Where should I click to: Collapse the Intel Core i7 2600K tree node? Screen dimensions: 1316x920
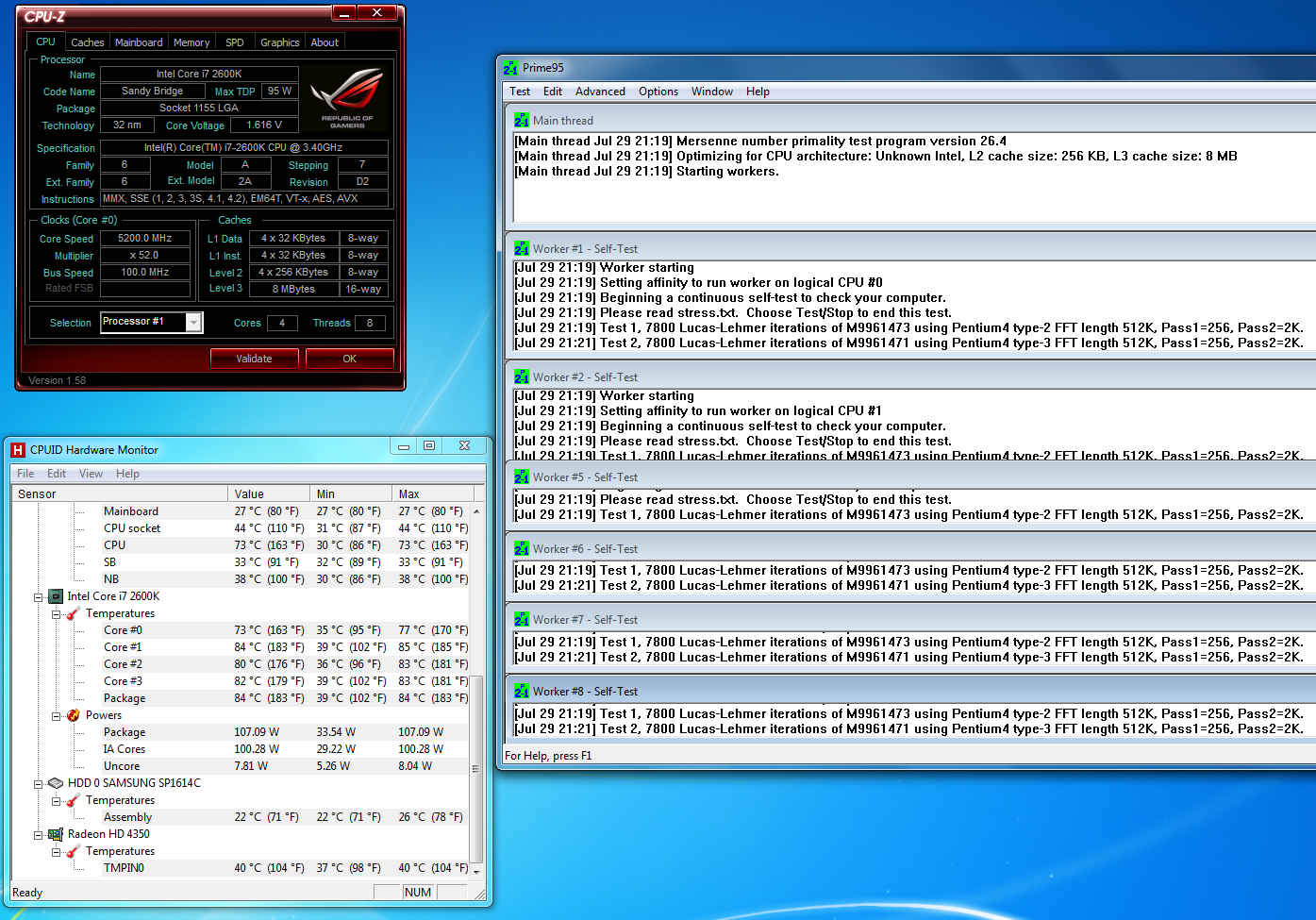point(39,597)
